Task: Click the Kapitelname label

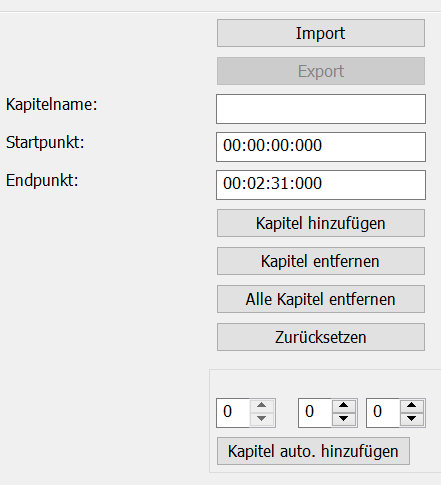Action: point(51,105)
